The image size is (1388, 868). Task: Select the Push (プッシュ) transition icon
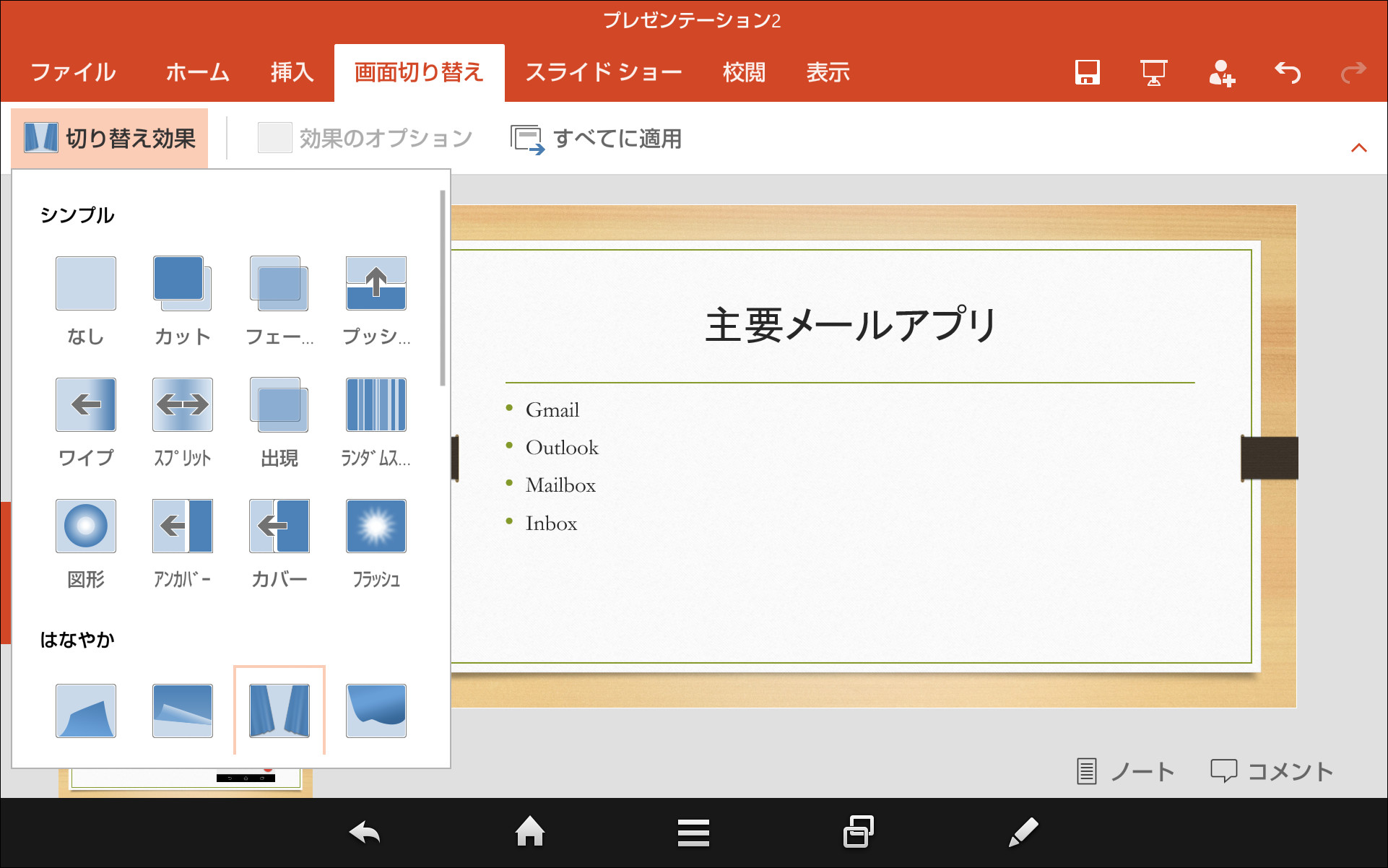(376, 284)
